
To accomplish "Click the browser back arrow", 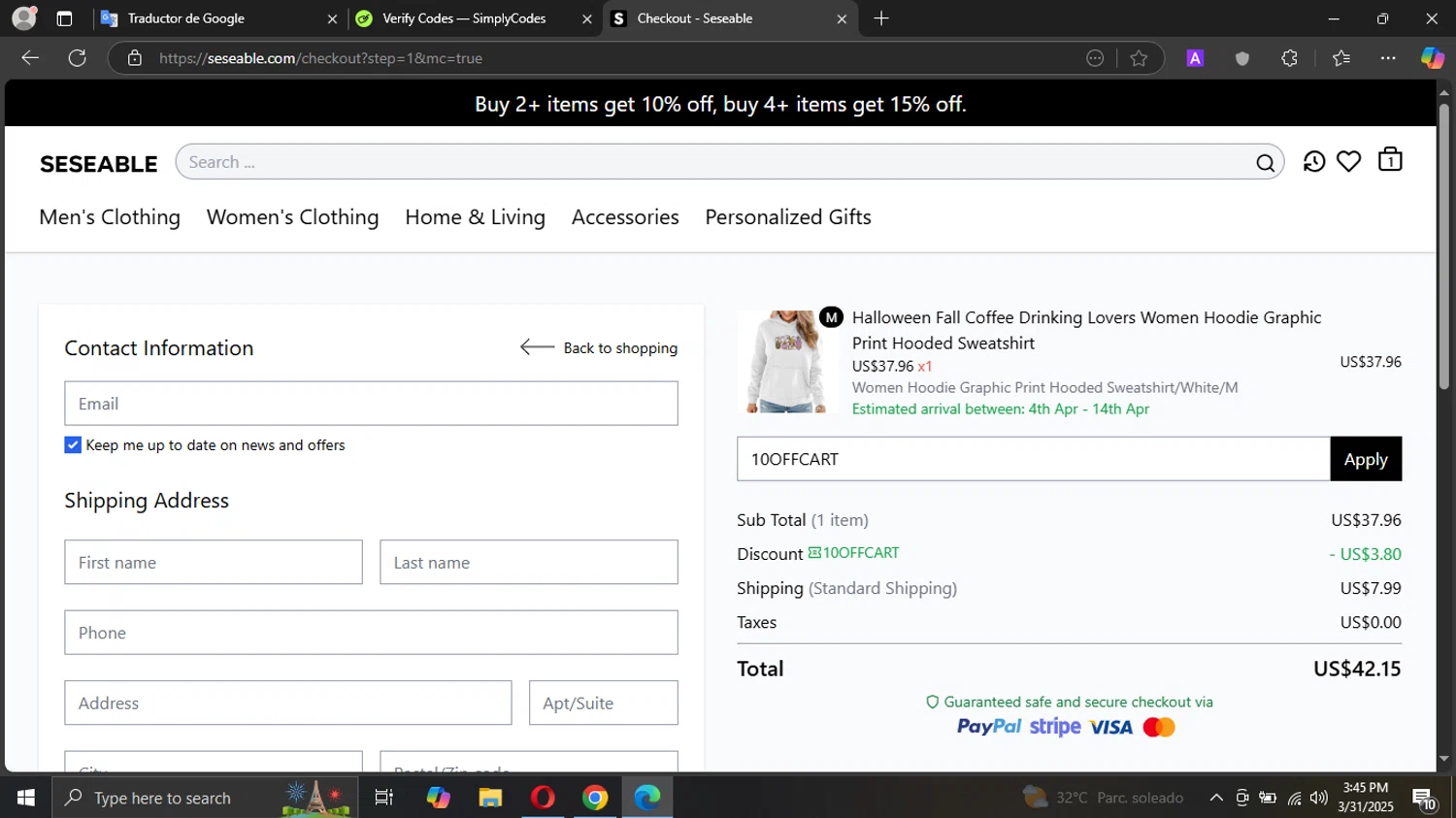I will 30,58.
